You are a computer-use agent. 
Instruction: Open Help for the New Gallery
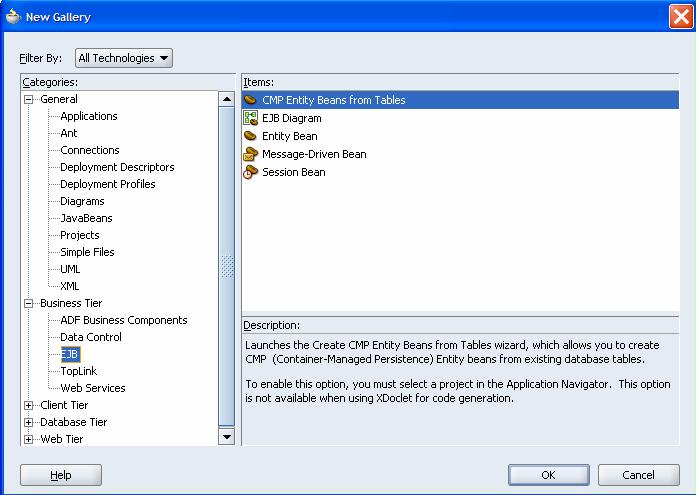[x=61, y=475]
